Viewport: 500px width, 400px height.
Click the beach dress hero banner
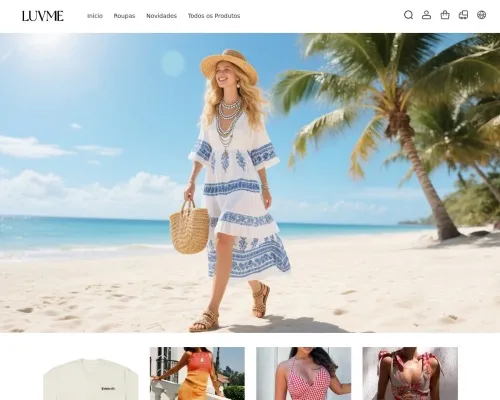coord(250,183)
